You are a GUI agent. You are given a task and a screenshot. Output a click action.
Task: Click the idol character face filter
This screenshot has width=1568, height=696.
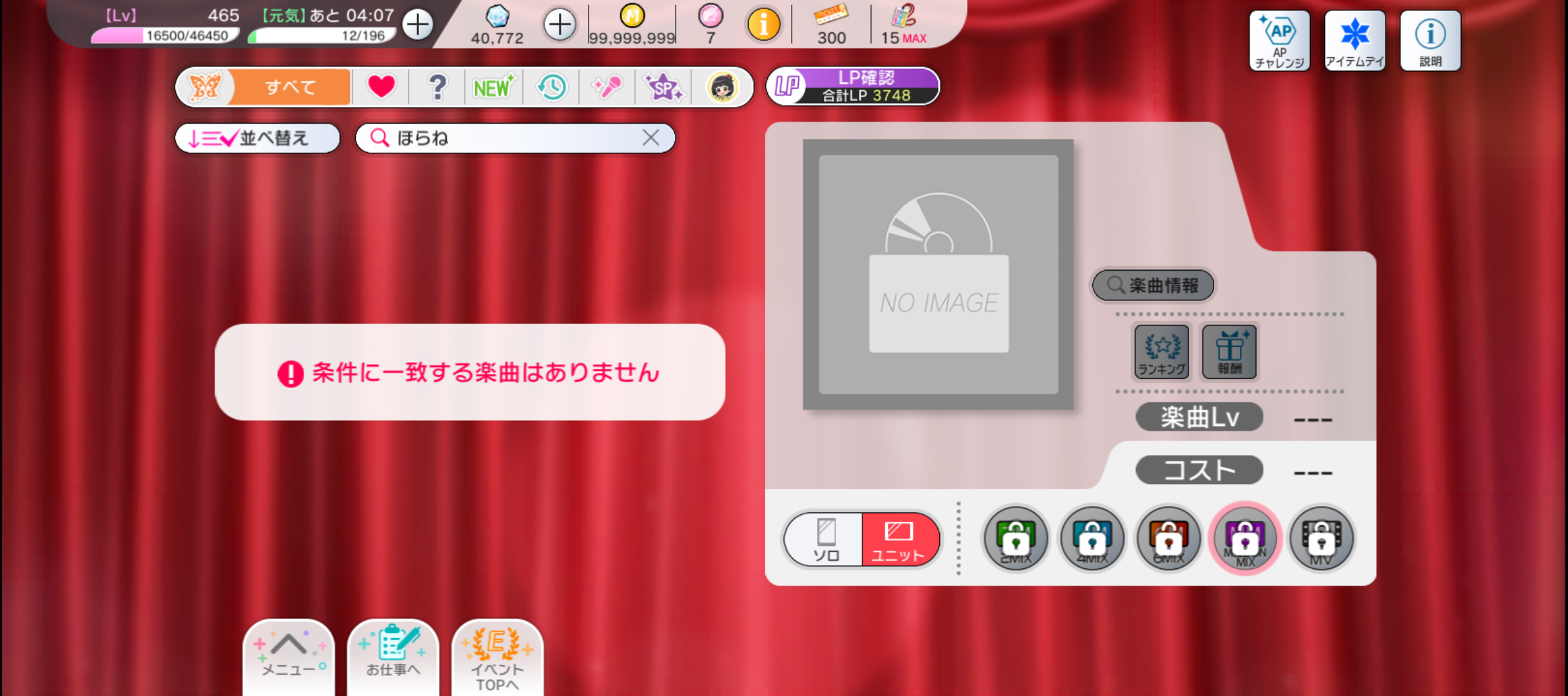coord(721,87)
